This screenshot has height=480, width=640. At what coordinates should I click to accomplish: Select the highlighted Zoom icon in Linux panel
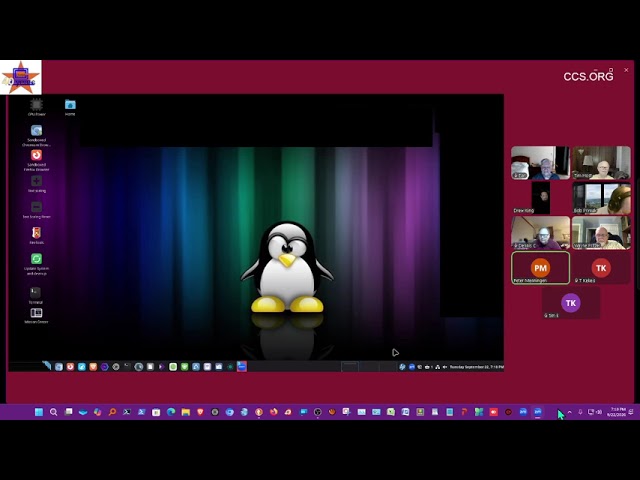click(x=242, y=367)
